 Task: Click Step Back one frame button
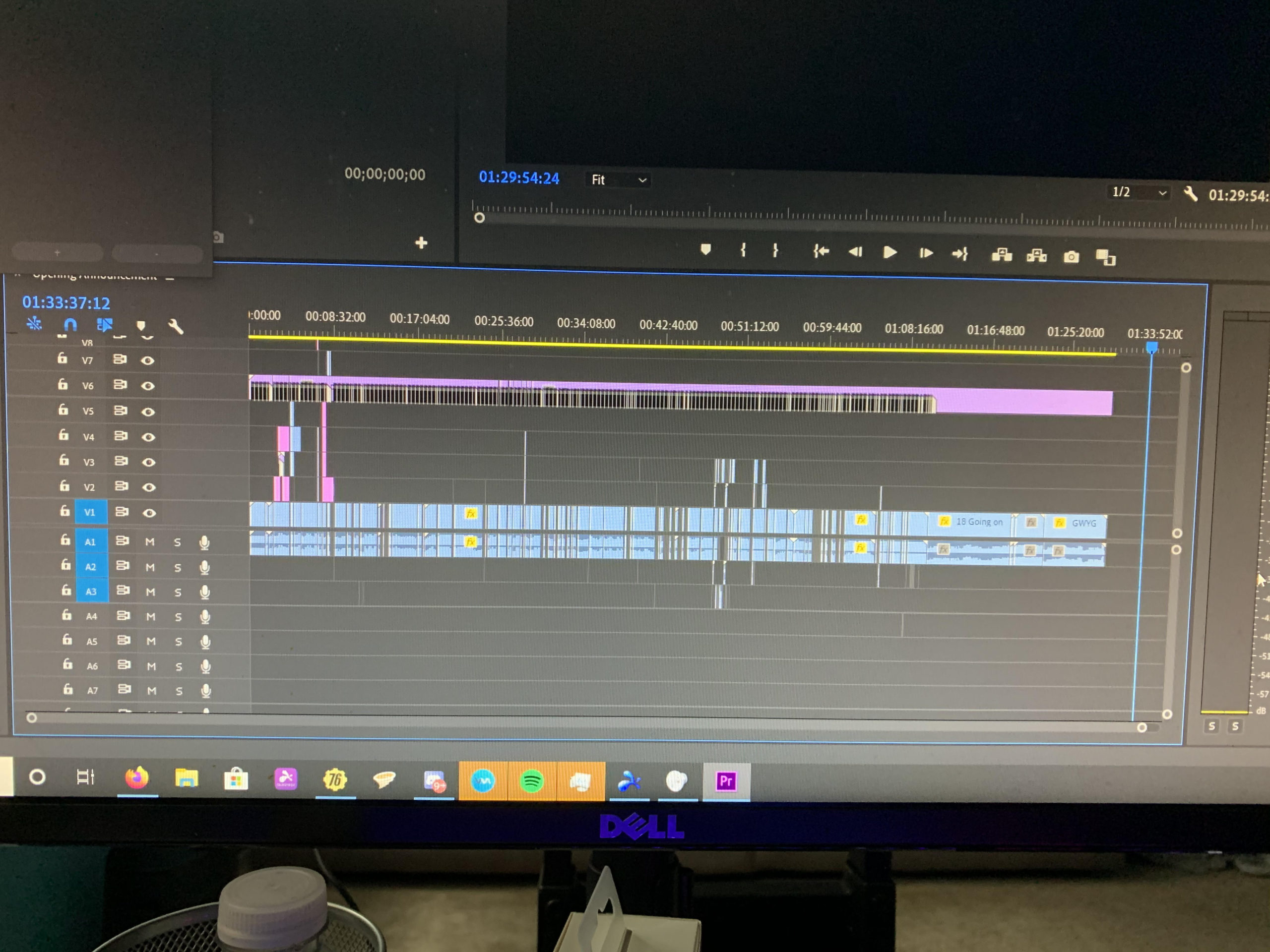(x=855, y=252)
